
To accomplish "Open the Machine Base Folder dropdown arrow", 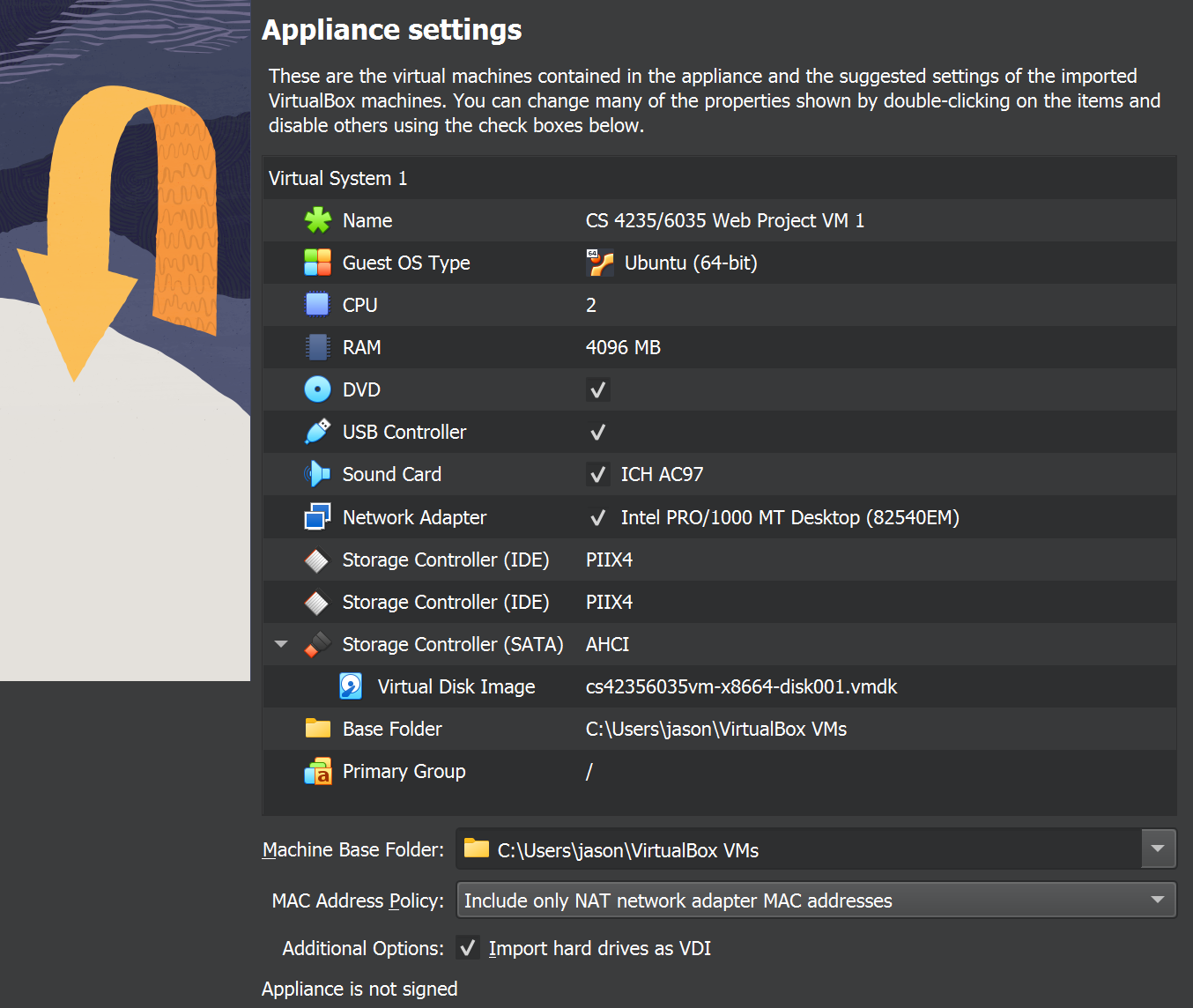I will pos(1158,849).
